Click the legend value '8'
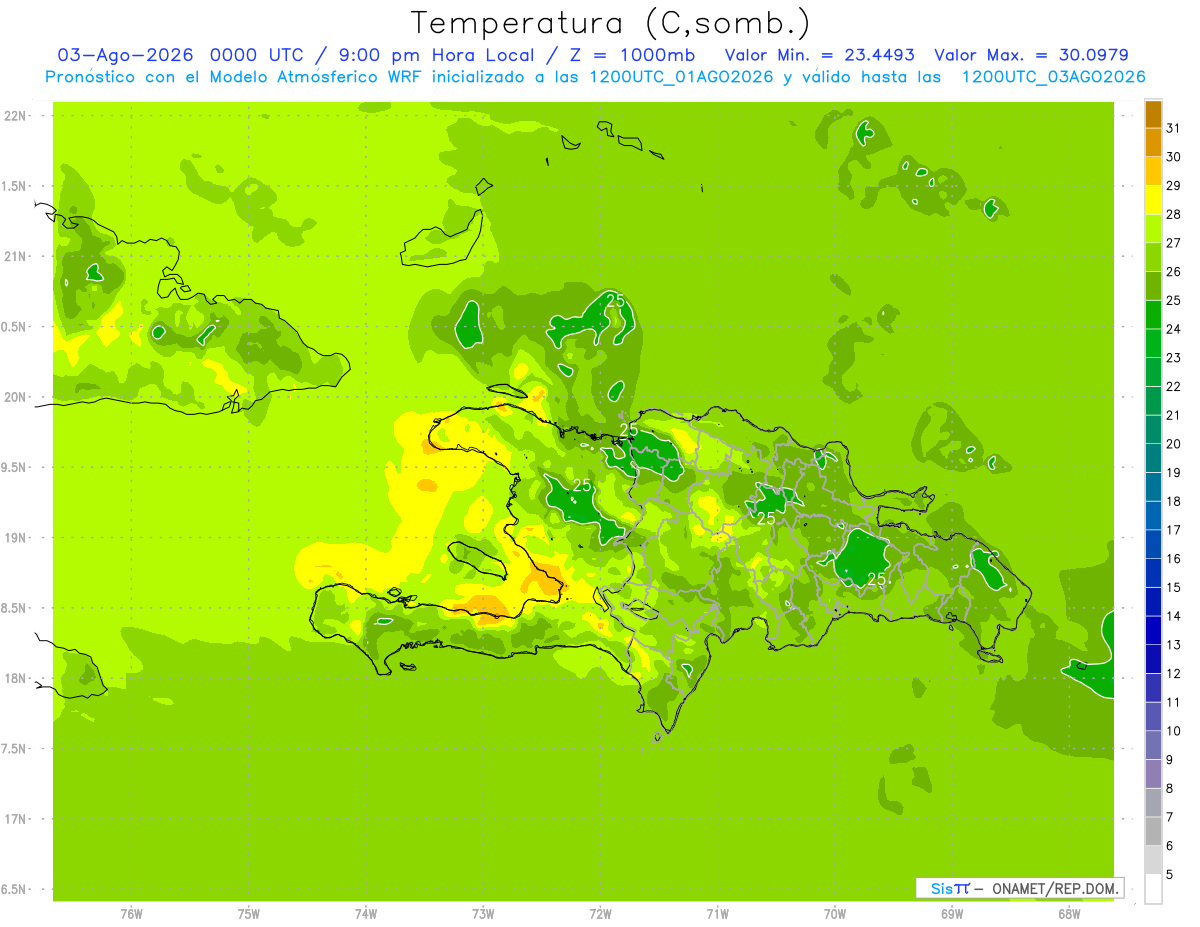 1170,788
